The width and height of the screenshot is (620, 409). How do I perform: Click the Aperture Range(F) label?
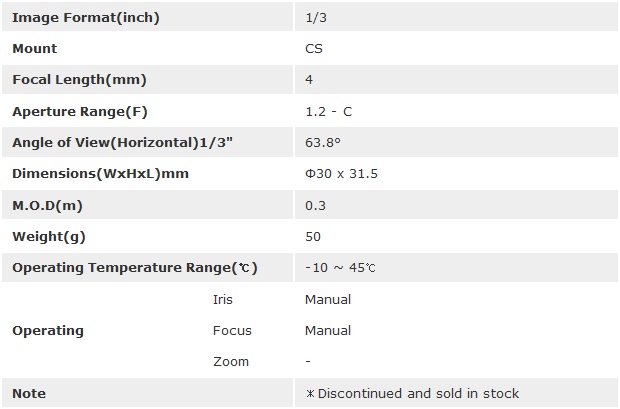tap(80, 111)
